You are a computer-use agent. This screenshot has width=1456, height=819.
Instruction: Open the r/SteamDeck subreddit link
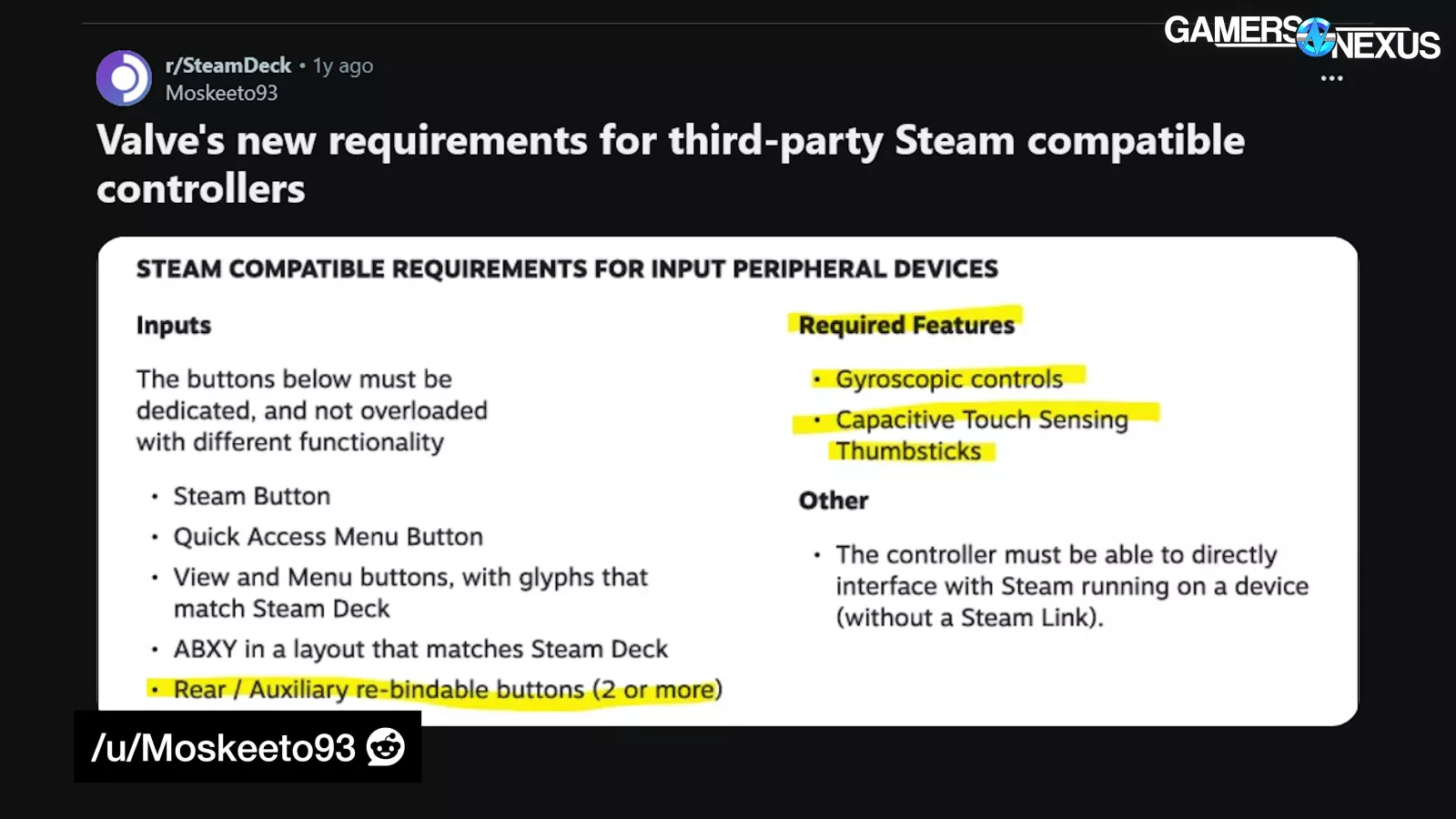227,66
